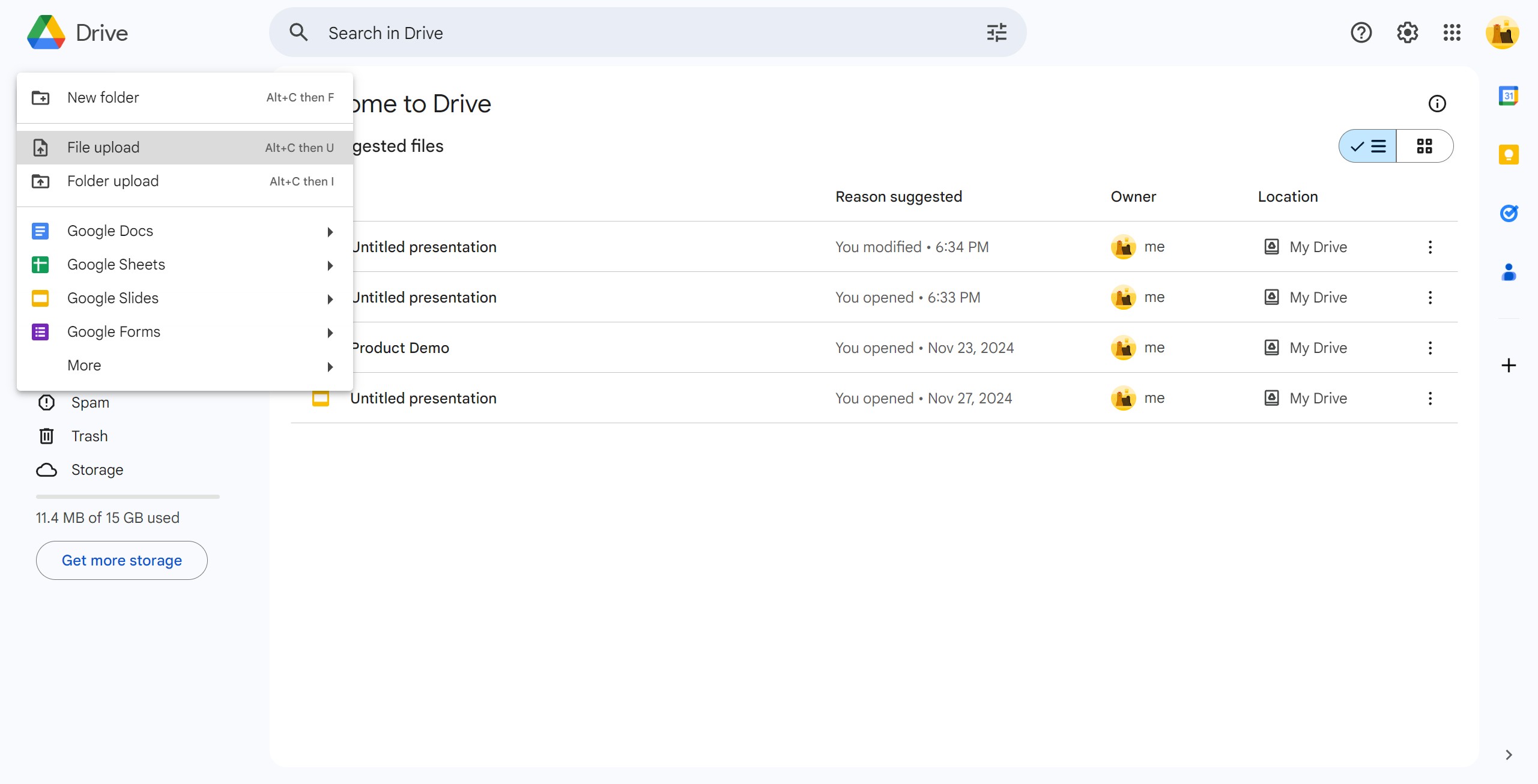Click the storage usage progress bar
This screenshot has height=784, width=1538.
point(127,496)
